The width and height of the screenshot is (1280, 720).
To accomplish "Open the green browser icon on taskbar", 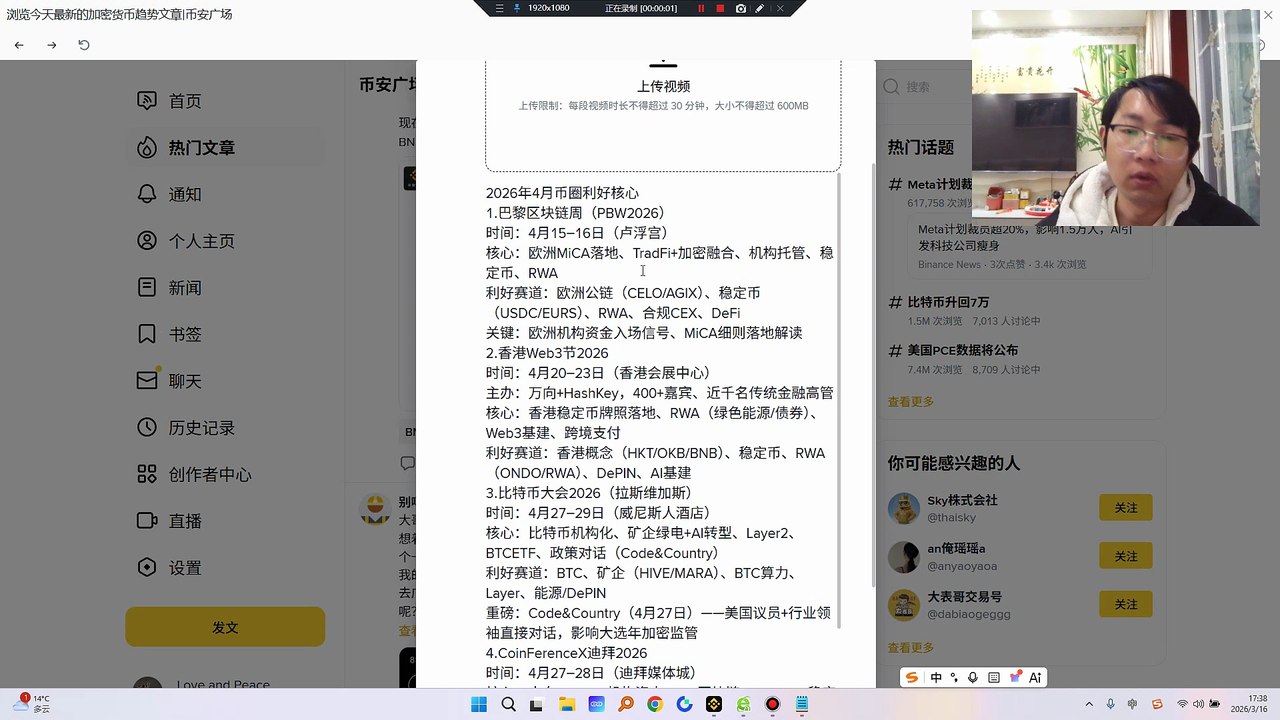I will [x=743, y=704].
